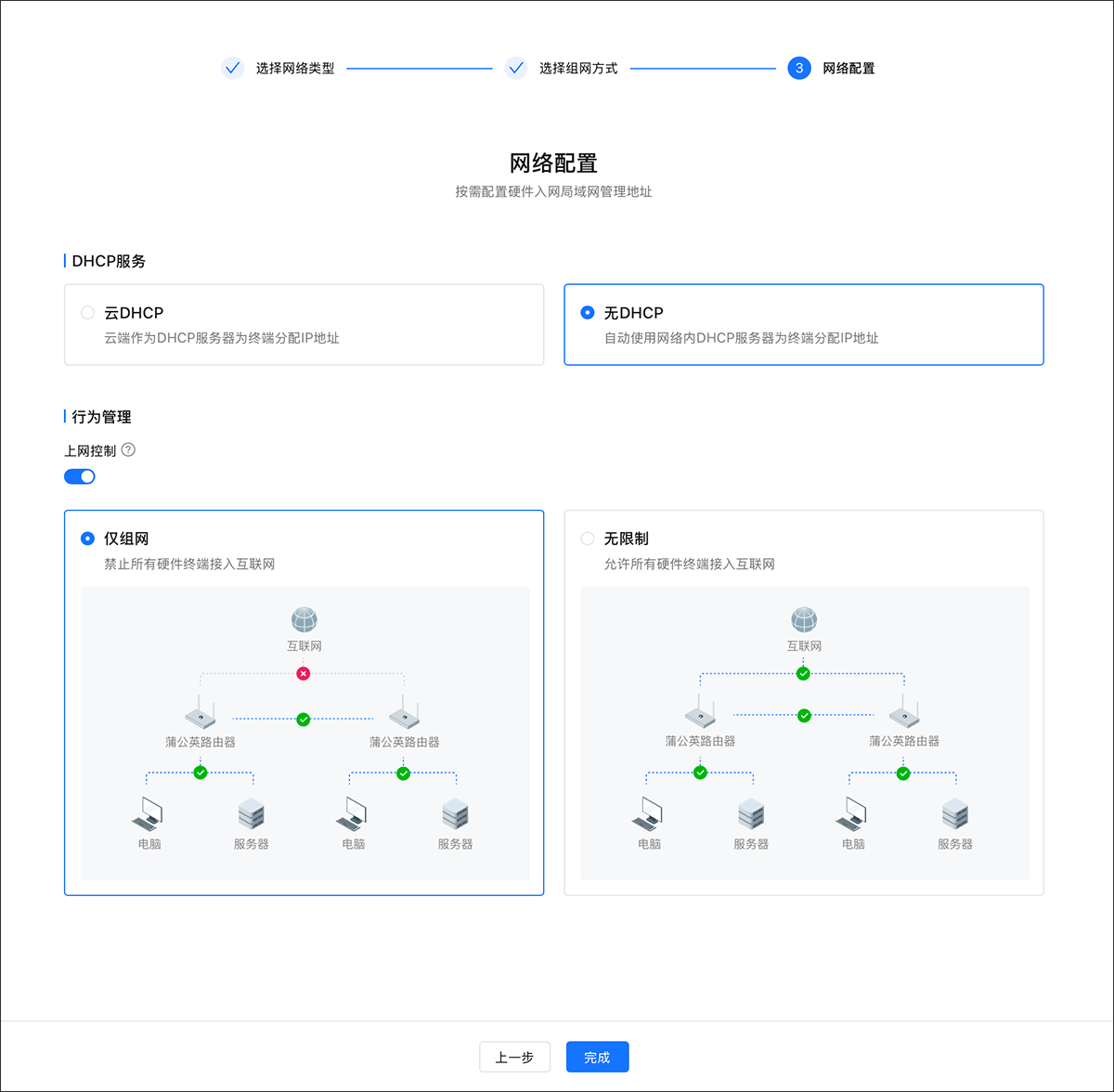Click the 互联网 globe icon in 仅组网 diagram
The width and height of the screenshot is (1114, 1092).
point(304,619)
